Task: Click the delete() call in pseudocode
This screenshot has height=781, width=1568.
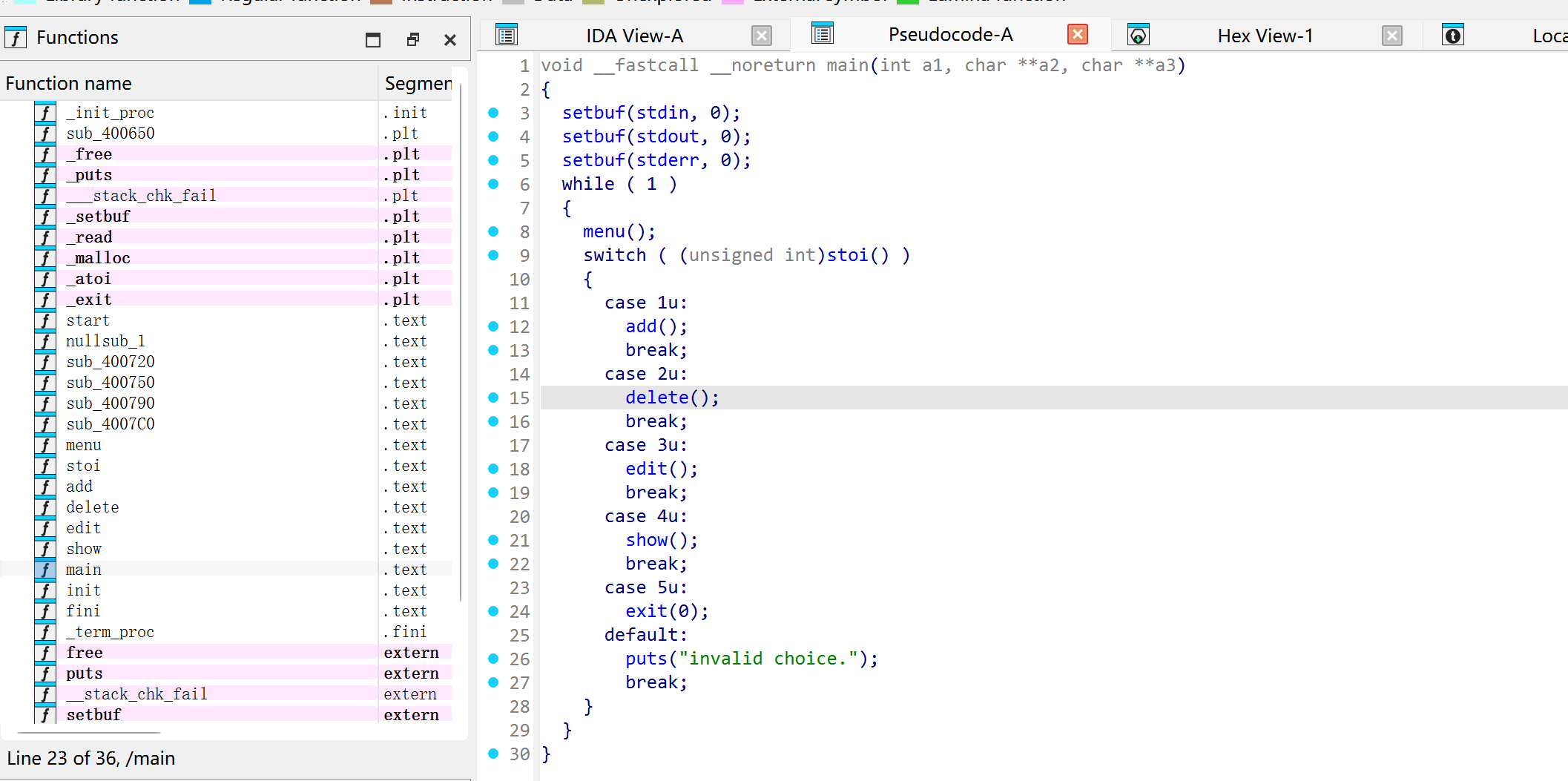Action: click(672, 398)
